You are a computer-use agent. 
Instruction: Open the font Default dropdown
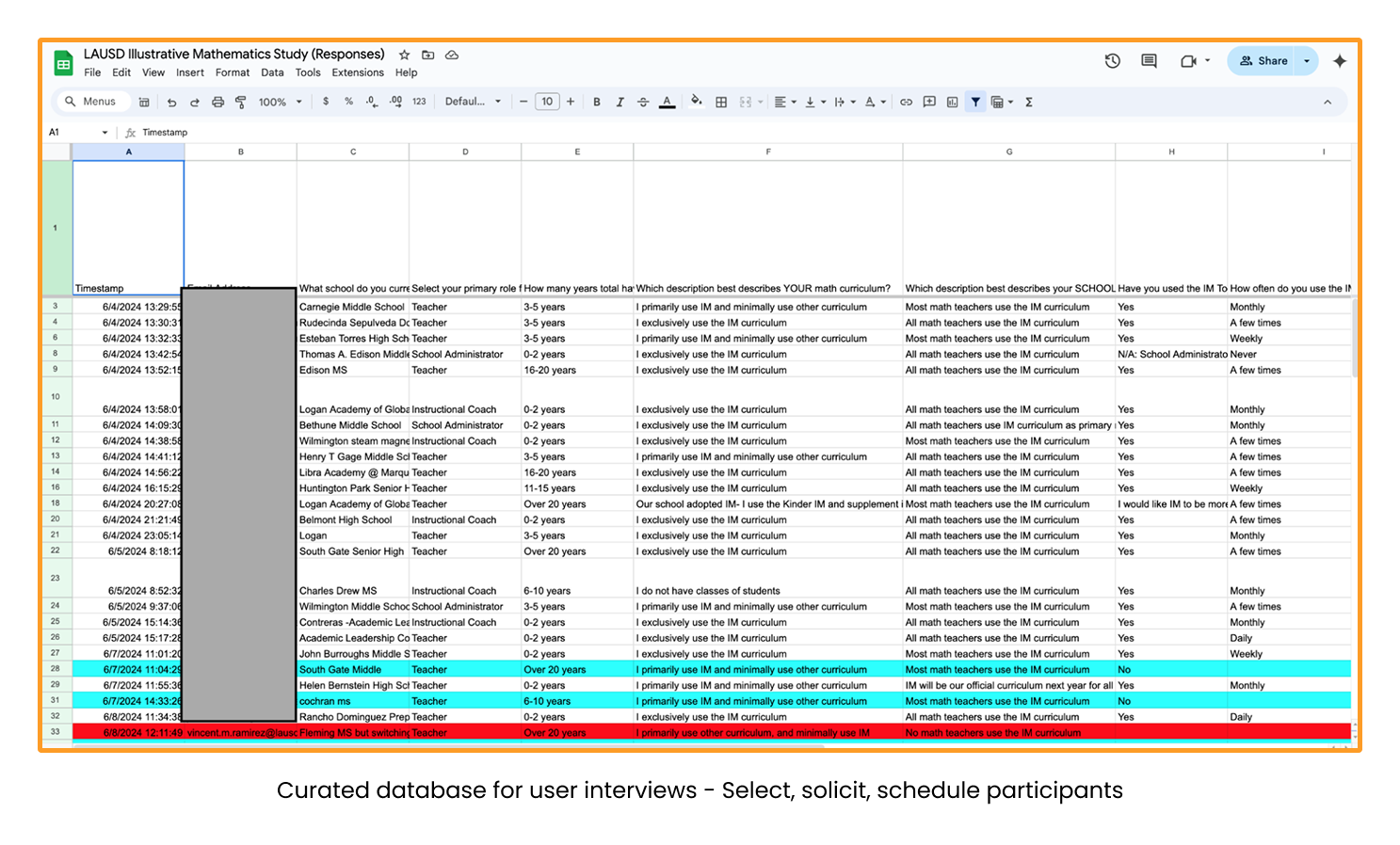point(474,102)
